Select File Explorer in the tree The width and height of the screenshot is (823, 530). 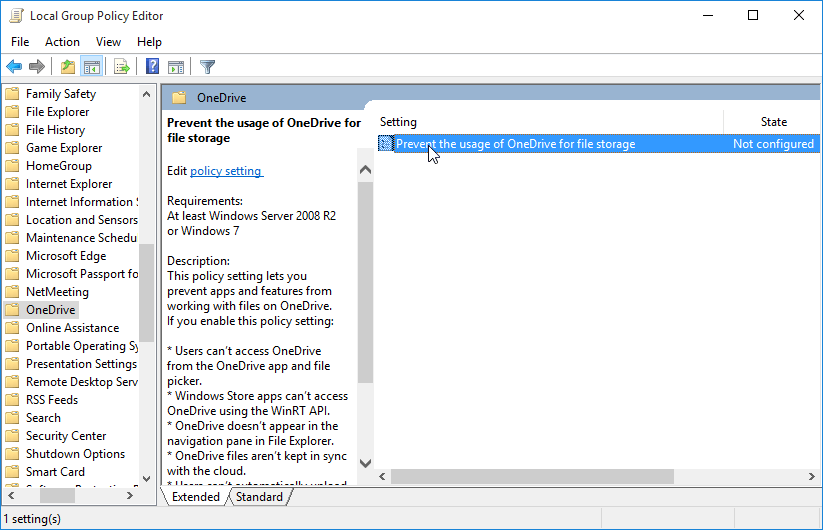tap(58, 112)
